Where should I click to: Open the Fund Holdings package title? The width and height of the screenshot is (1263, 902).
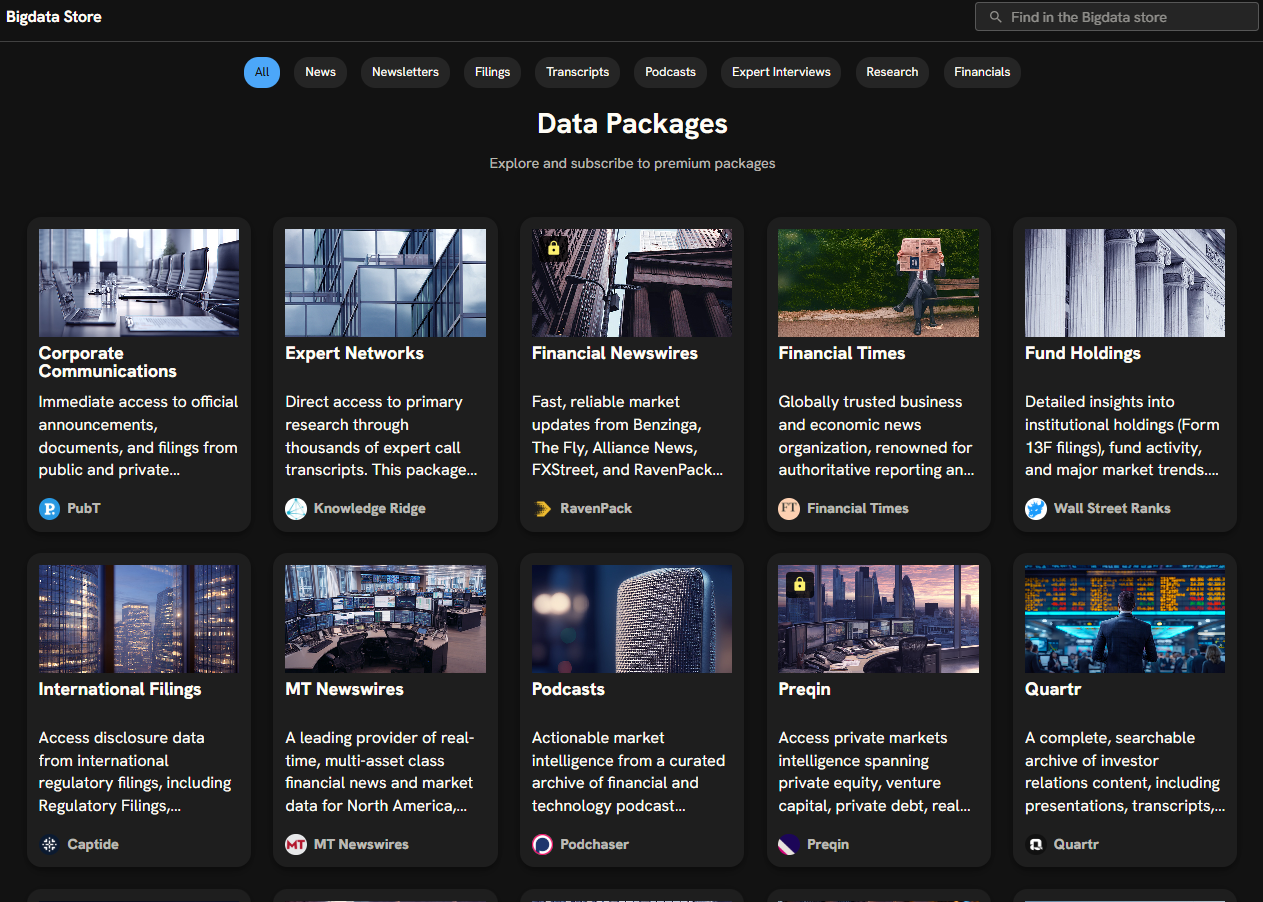(1083, 353)
